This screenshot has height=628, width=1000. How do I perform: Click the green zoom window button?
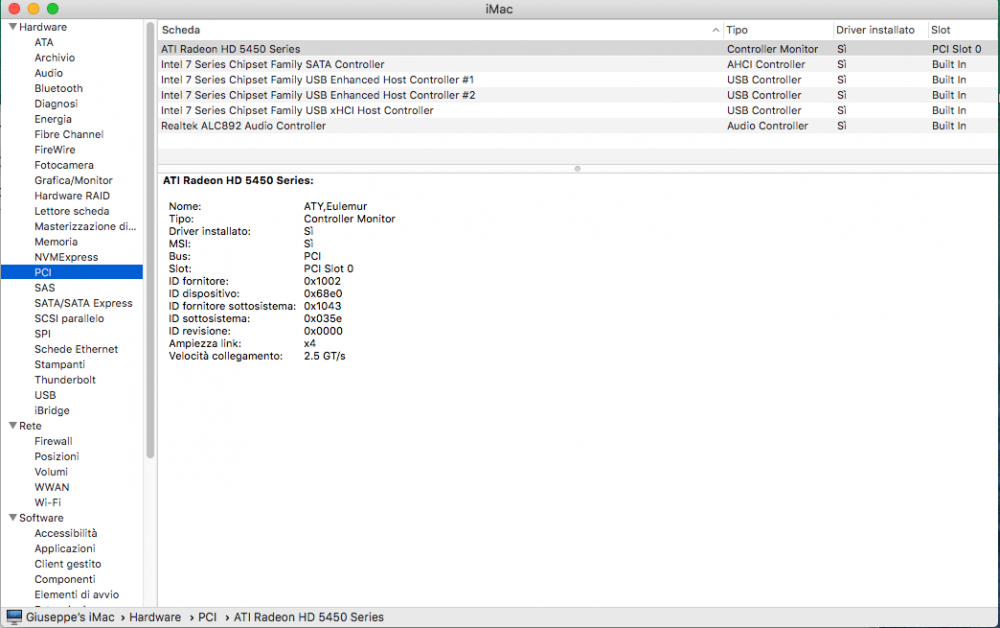tap(53, 8)
